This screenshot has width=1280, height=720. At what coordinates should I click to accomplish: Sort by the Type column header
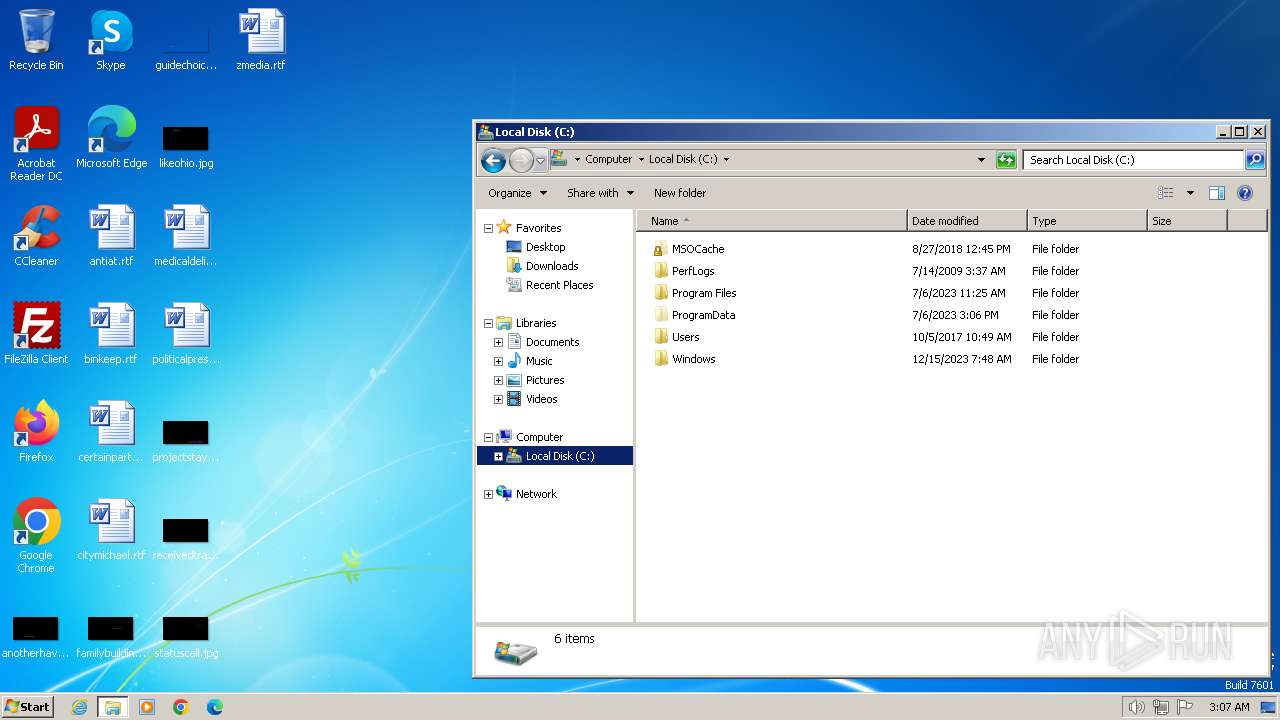click(x=1087, y=221)
